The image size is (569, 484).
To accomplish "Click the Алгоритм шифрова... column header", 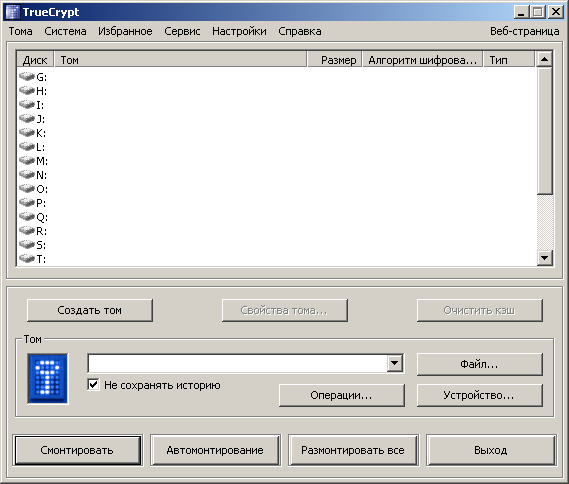I will 422,60.
